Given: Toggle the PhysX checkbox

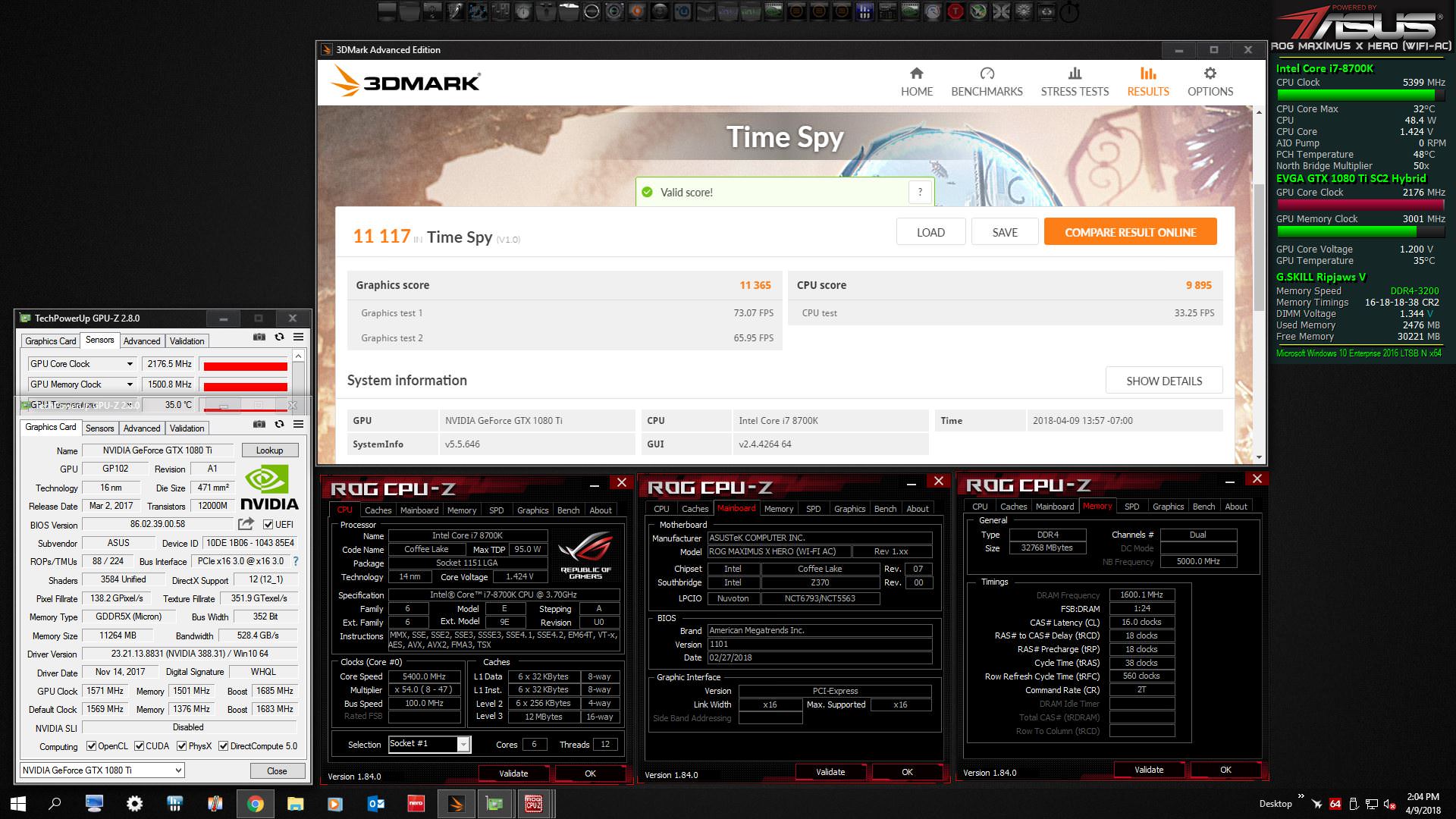Looking at the screenshot, I should (181, 746).
